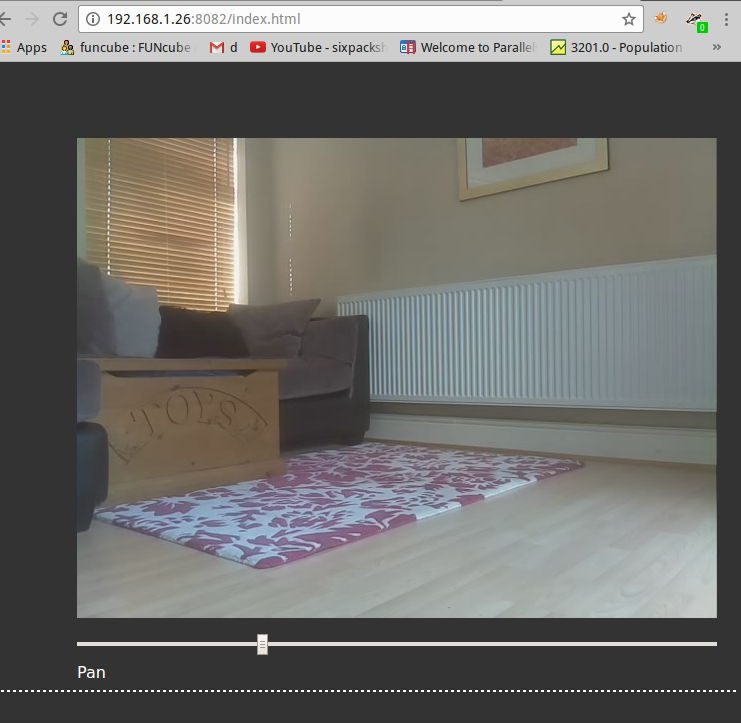View site information icon in address bar
This screenshot has height=723, width=741.
[93, 19]
